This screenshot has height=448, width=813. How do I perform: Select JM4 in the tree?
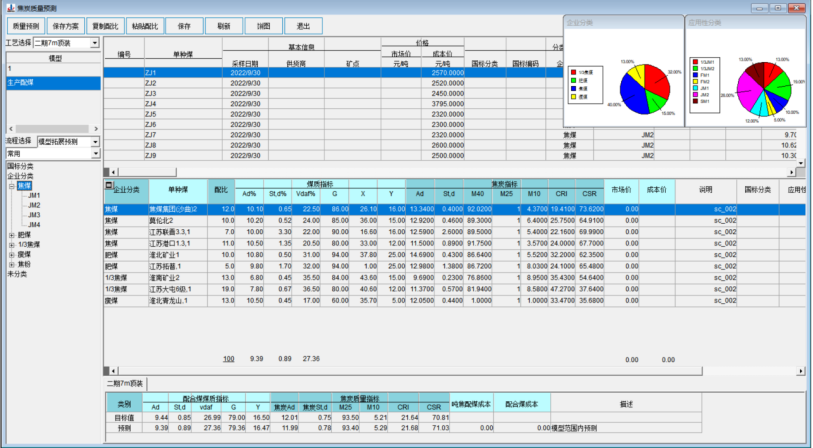click(x=34, y=225)
